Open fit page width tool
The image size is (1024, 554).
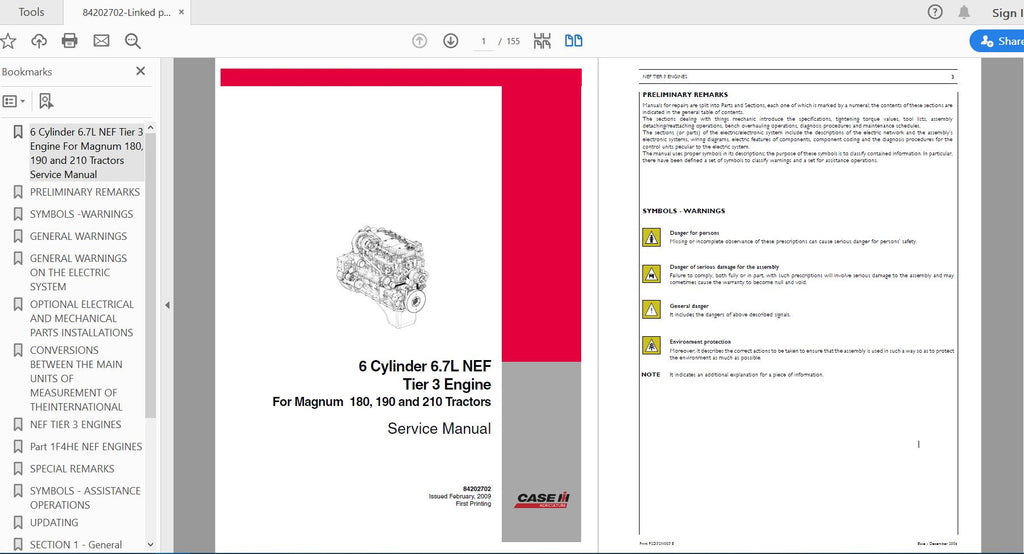point(542,41)
